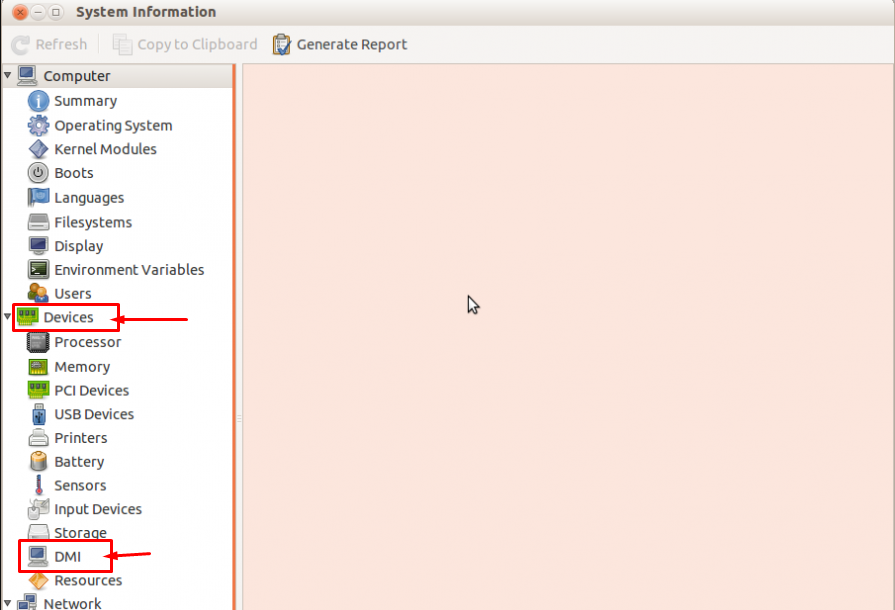The height and width of the screenshot is (610, 895).
Task: Click the Printers icon
Action: (x=38, y=438)
